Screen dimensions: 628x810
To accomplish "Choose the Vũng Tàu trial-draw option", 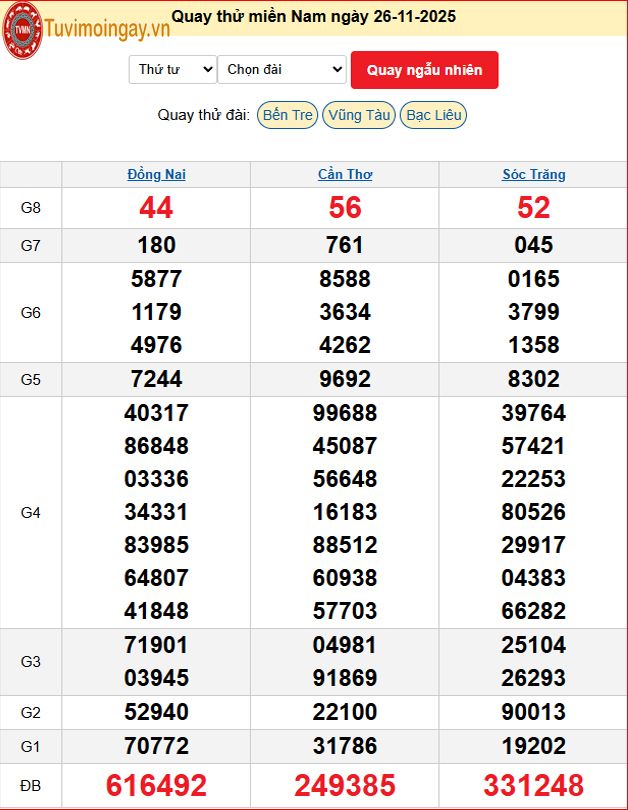I will (359, 115).
